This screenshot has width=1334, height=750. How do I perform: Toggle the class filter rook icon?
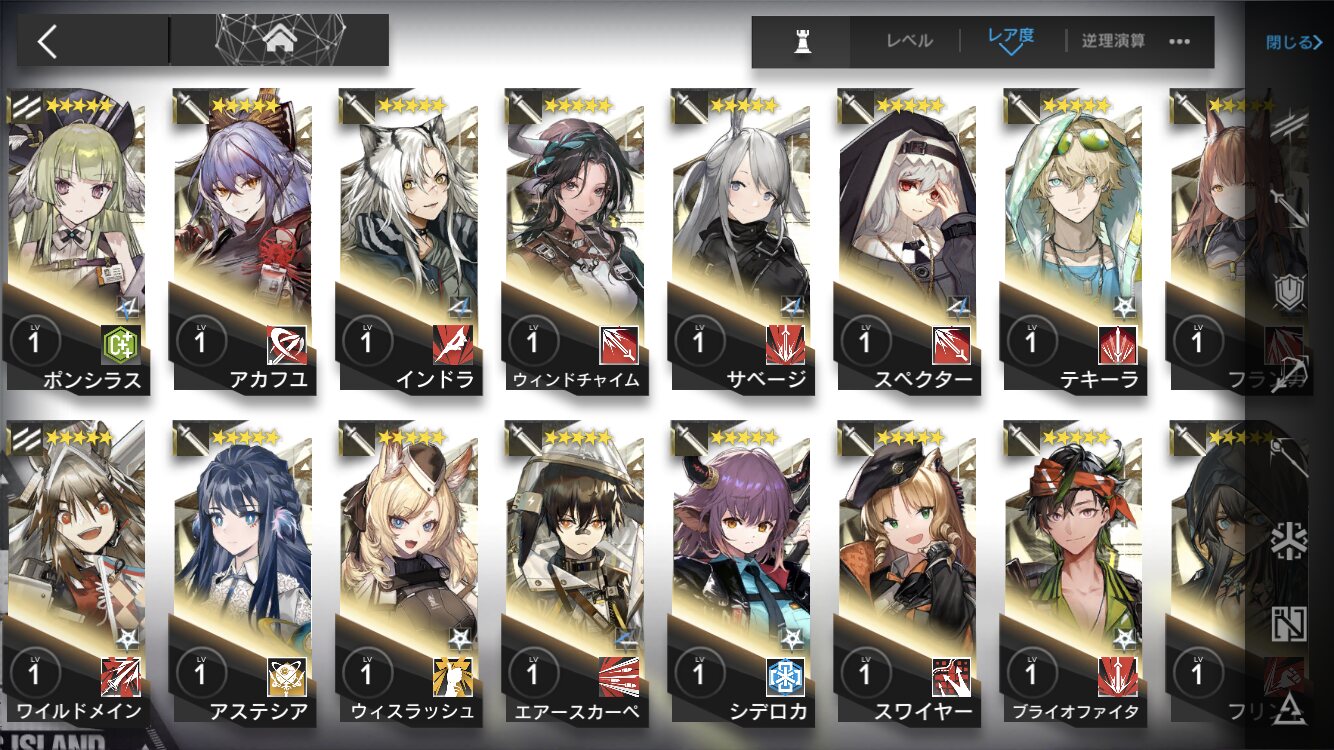pos(801,42)
